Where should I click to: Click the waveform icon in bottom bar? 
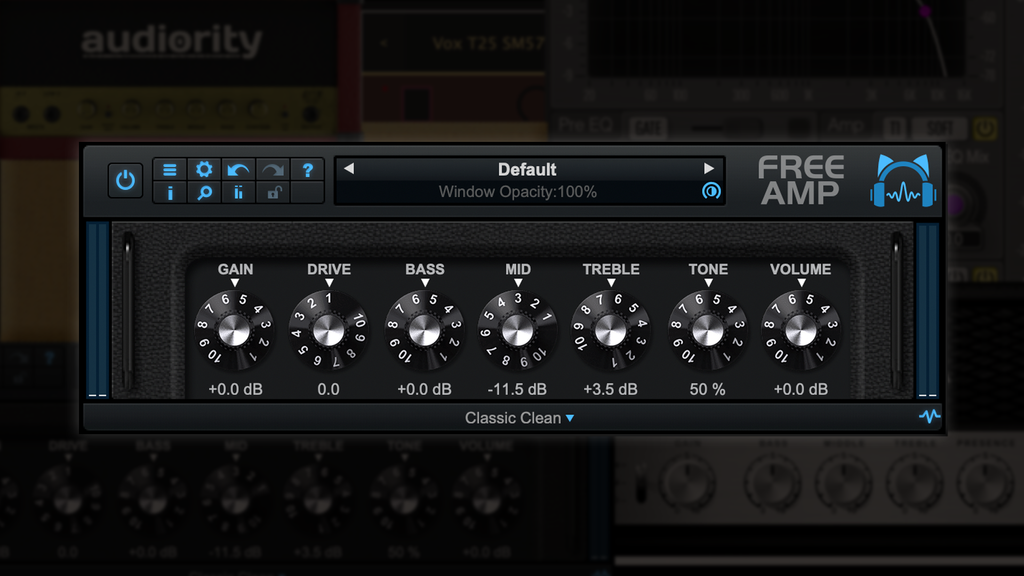click(x=929, y=416)
